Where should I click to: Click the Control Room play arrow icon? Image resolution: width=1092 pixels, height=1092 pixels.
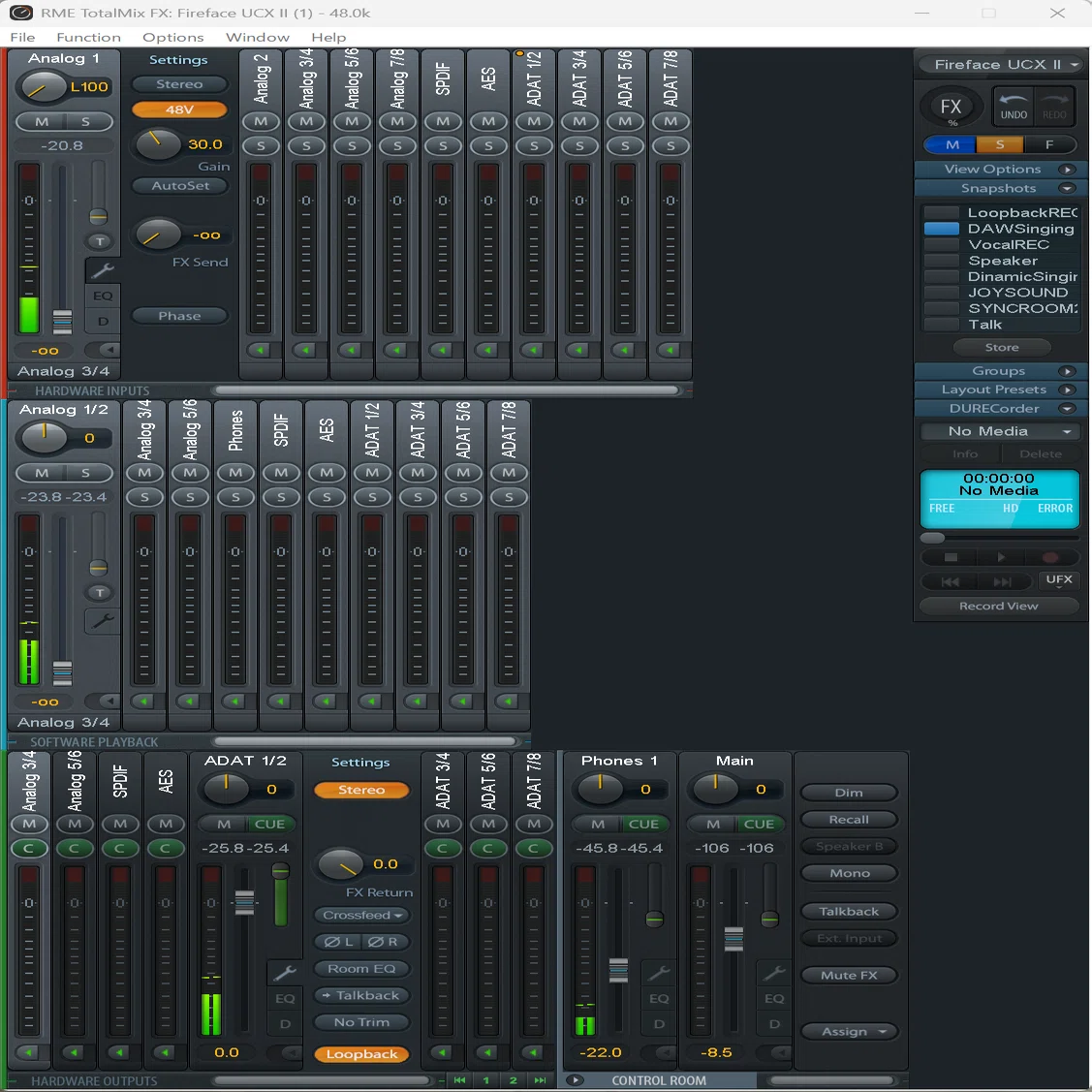(575, 1080)
